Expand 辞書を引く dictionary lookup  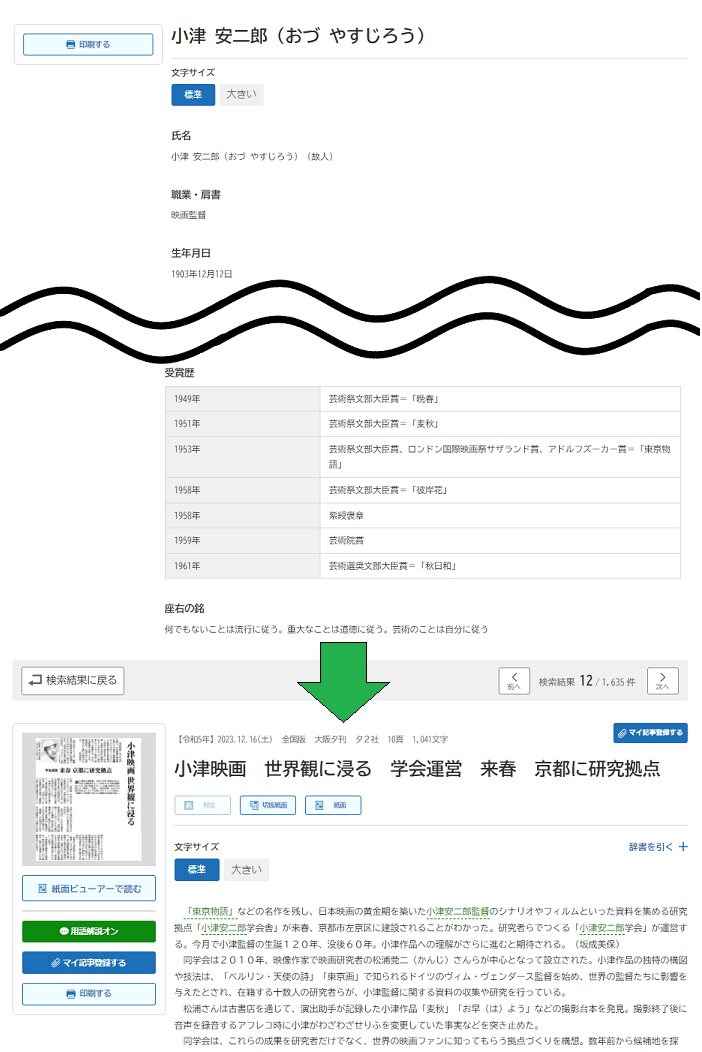(x=658, y=847)
